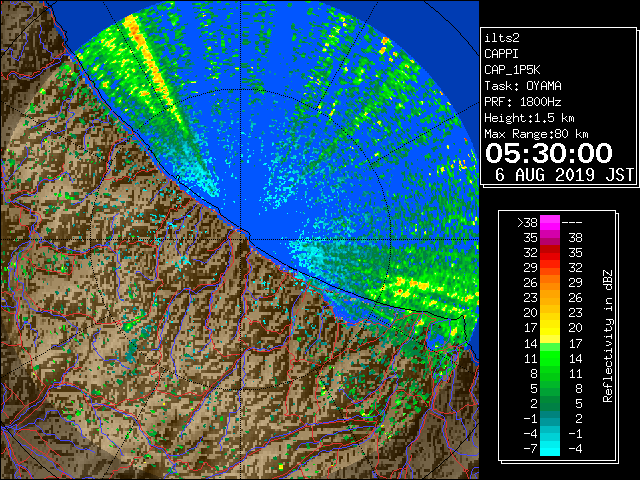This screenshot has width=640, height=480.
Task: Click the '>38' legend value label
Action: (x=527, y=223)
